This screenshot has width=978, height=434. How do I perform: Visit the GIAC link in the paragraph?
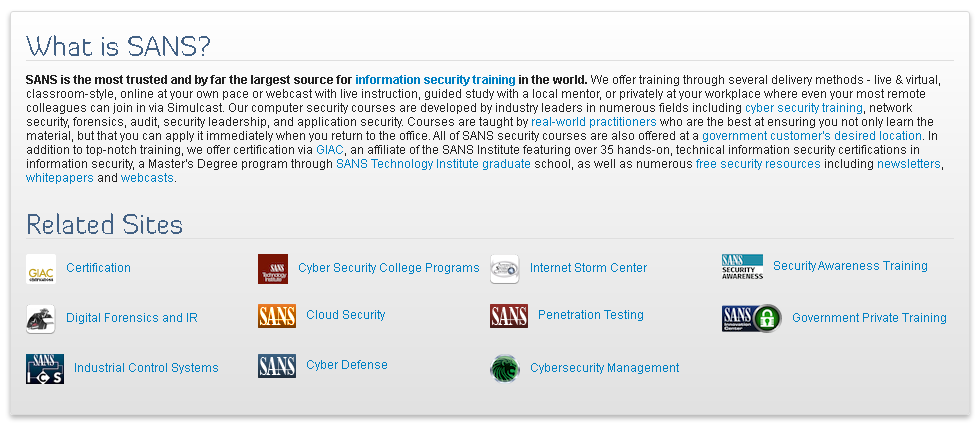[329, 149]
